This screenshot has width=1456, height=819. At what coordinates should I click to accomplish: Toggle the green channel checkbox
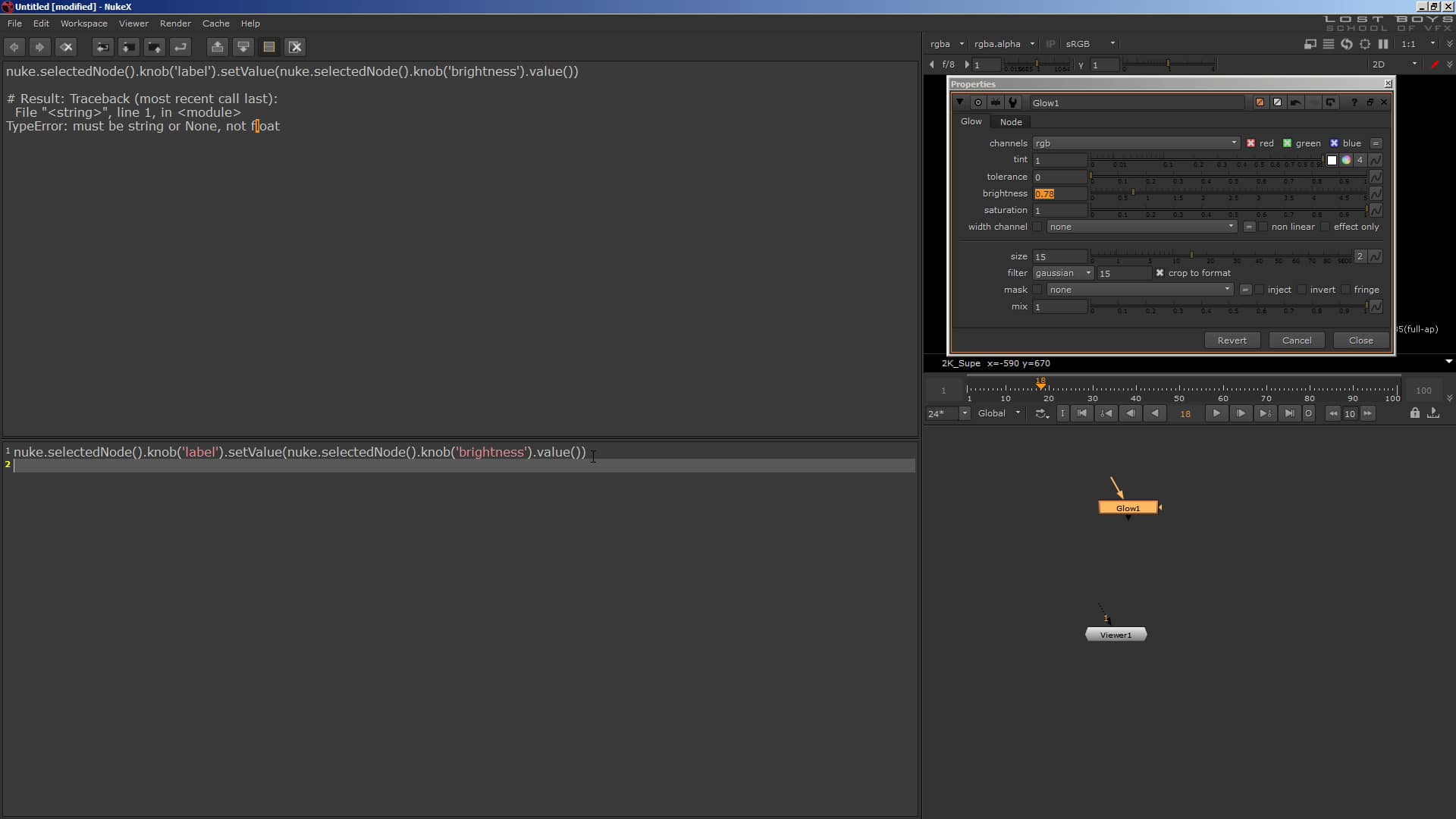[1287, 143]
